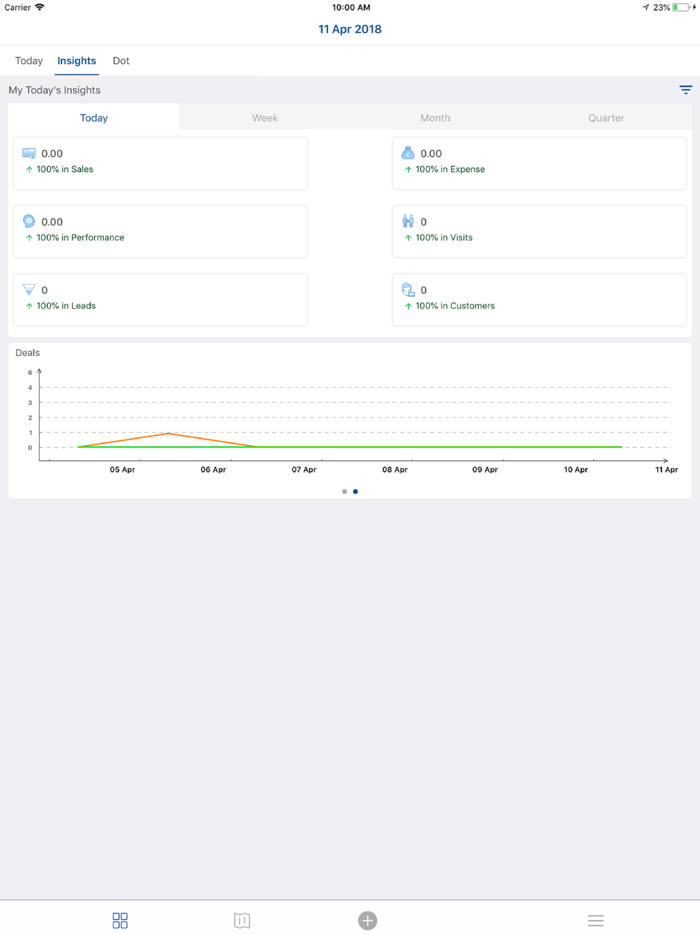Tap the Visits people icon
This screenshot has height=934, width=700.
(408, 221)
